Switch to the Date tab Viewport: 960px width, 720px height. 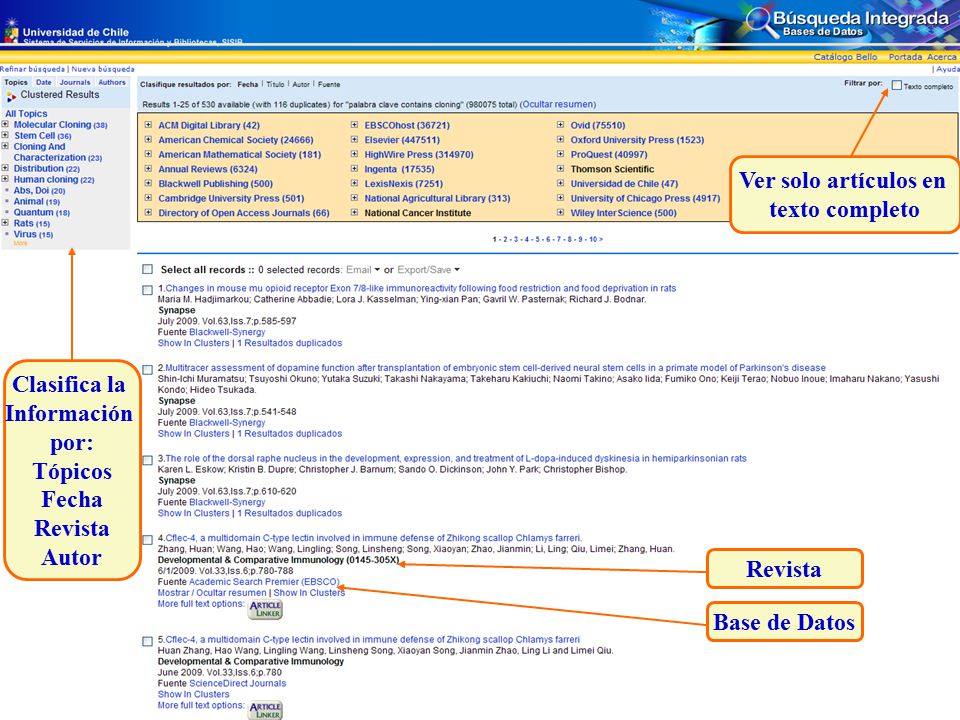[x=43, y=82]
